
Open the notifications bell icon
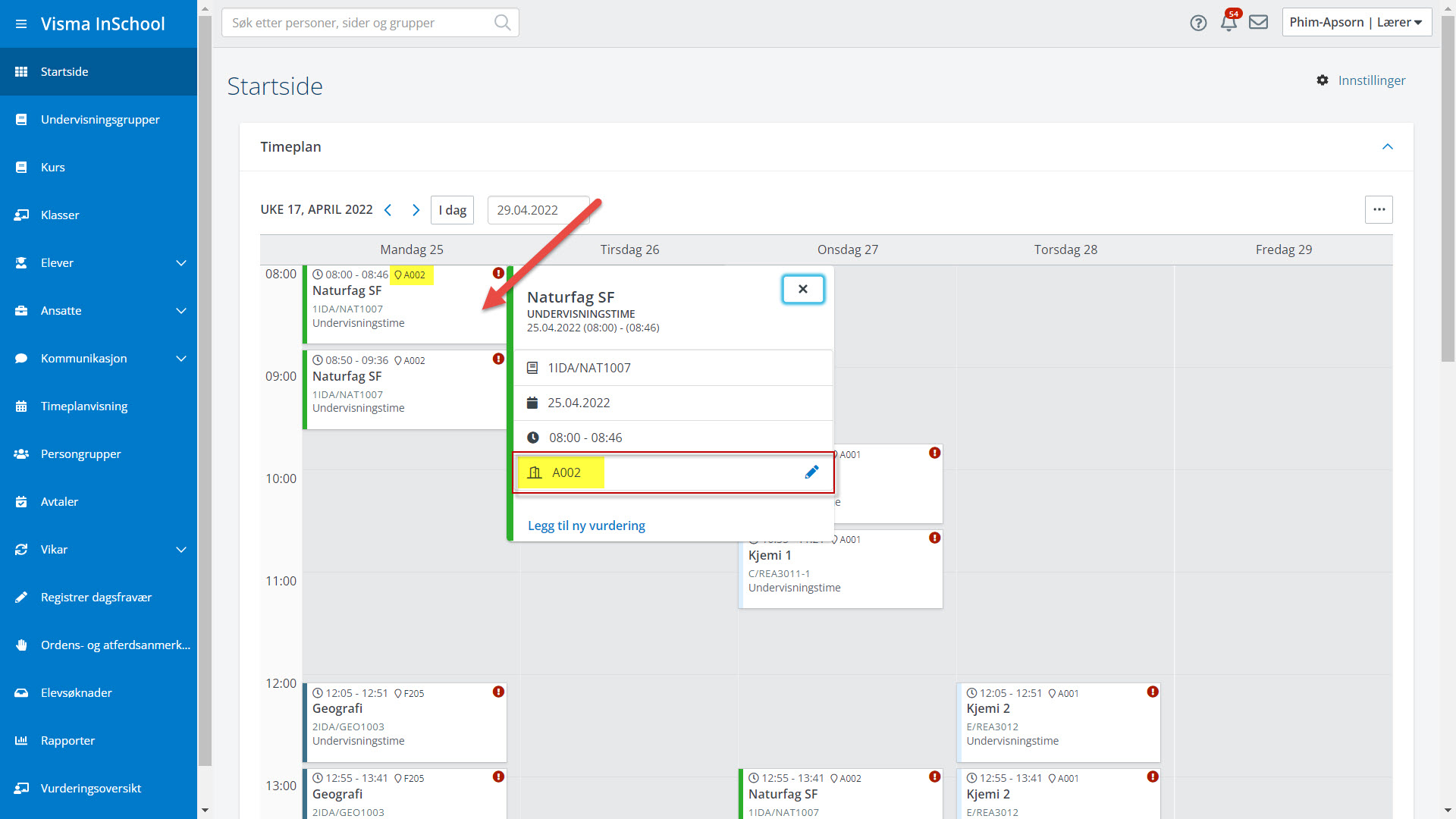[x=1228, y=23]
